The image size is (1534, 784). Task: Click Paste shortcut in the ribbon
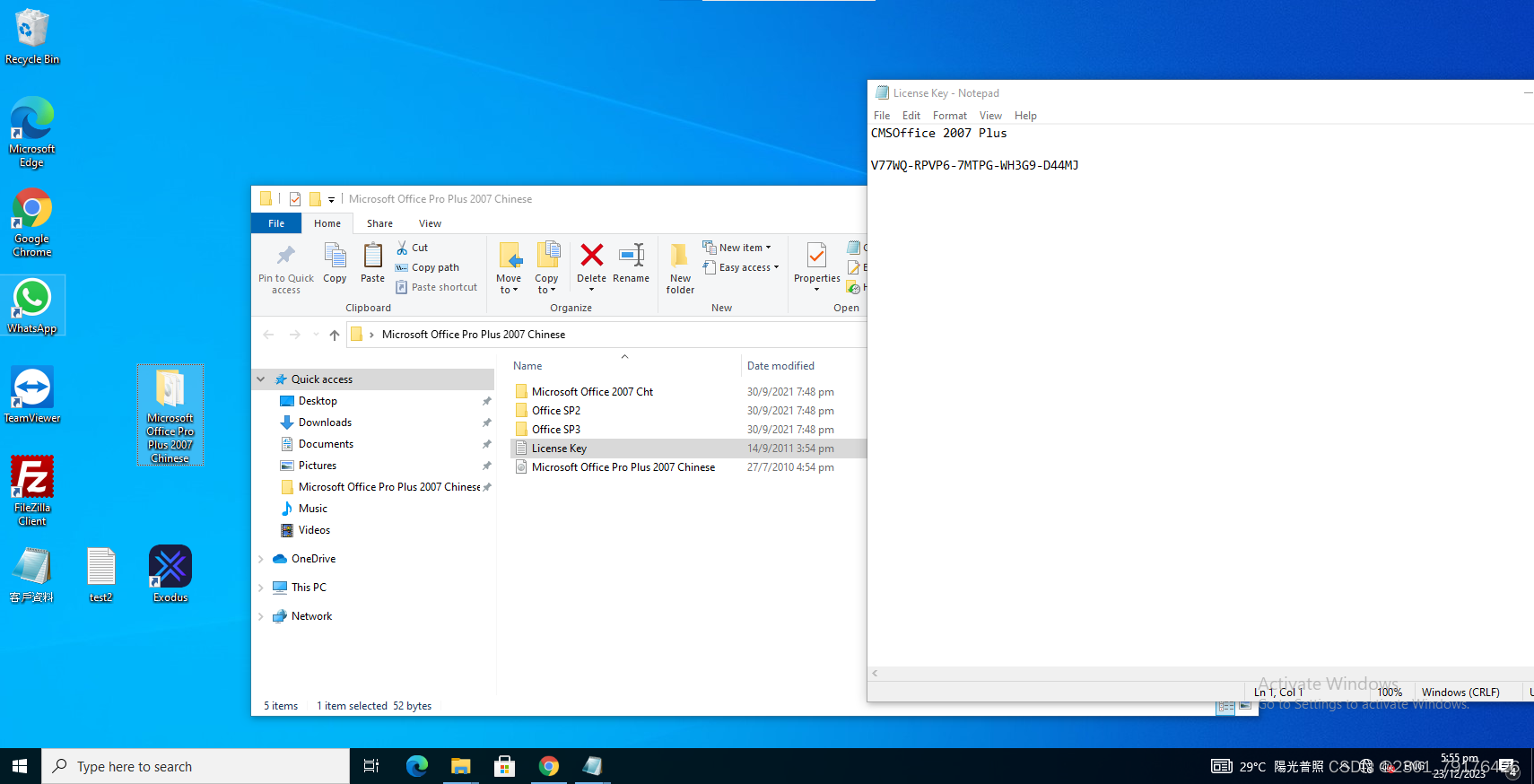click(x=437, y=287)
